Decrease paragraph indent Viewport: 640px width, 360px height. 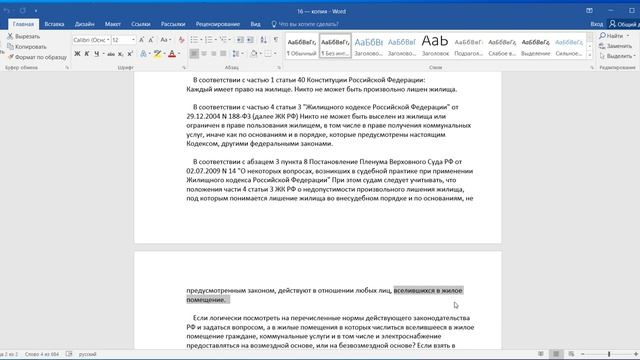(240, 40)
